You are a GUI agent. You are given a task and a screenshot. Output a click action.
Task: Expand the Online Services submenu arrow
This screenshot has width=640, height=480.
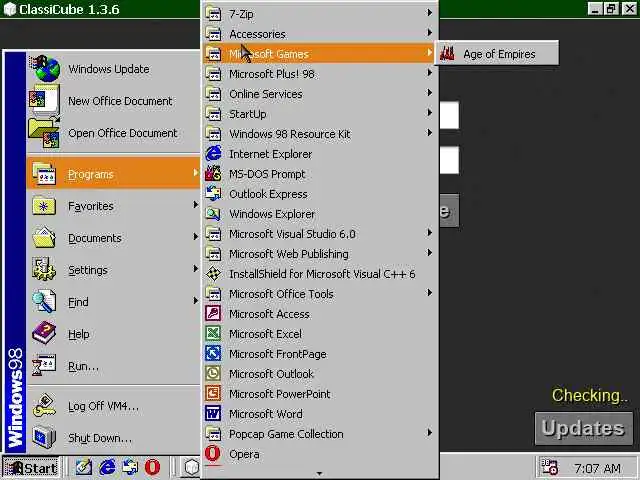(429, 93)
